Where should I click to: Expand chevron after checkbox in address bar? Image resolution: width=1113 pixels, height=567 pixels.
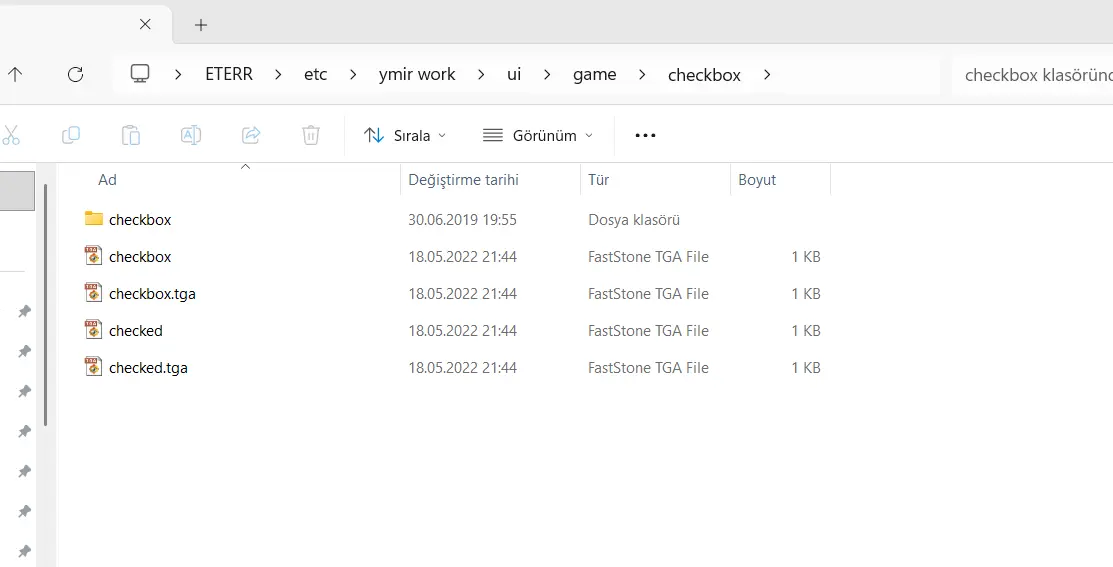tap(767, 74)
